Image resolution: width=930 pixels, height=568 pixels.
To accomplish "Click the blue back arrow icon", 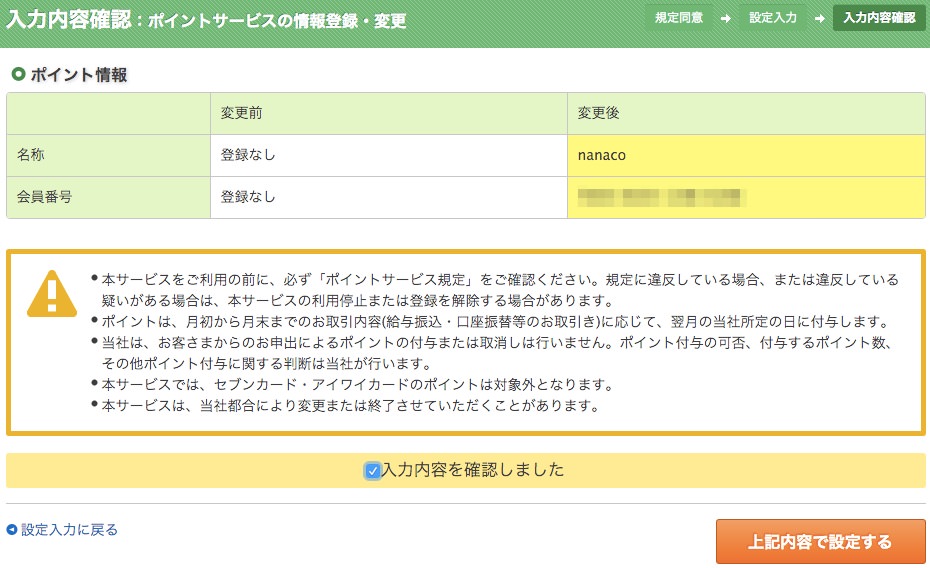I will click(12, 530).
